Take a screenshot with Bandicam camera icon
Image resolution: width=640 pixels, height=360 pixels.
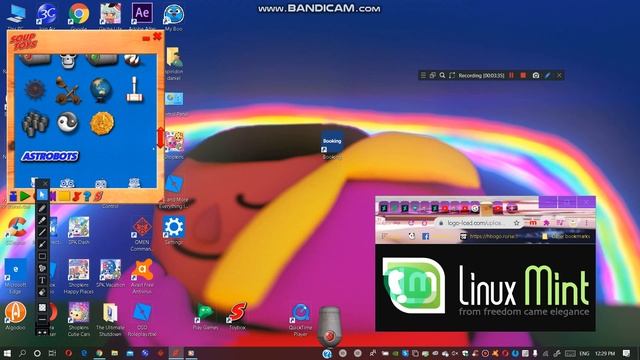(x=536, y=75)
